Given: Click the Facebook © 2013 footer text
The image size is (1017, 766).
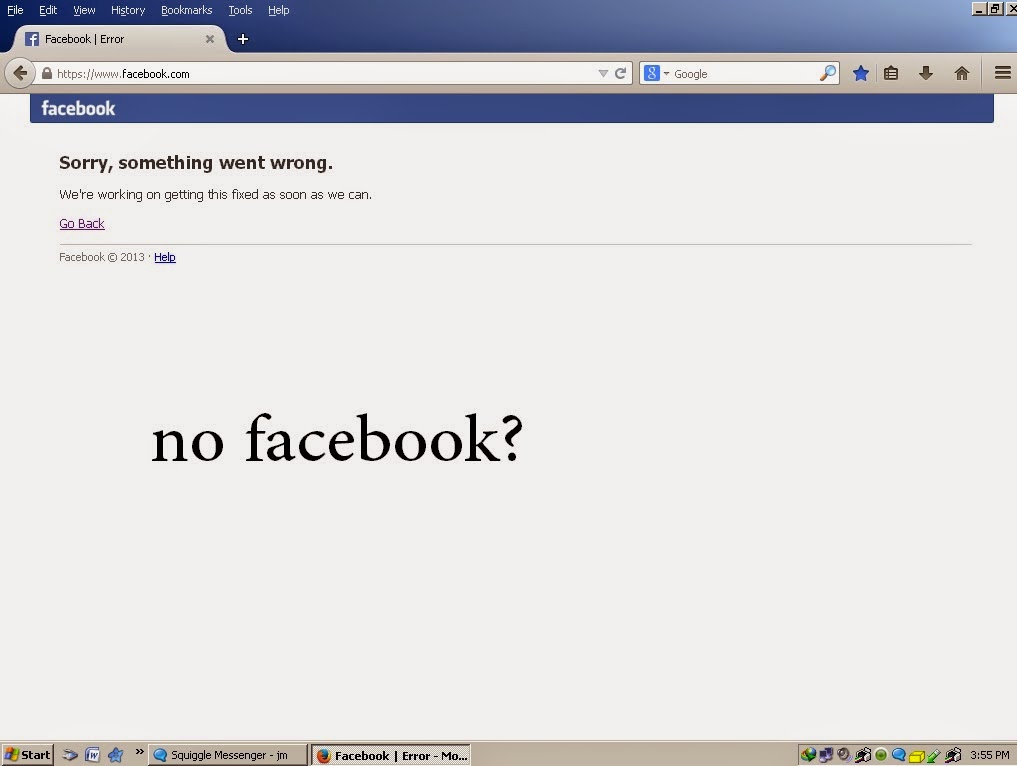Looking at the screenshot, I should pyautogui.click(x=102, y=257).
